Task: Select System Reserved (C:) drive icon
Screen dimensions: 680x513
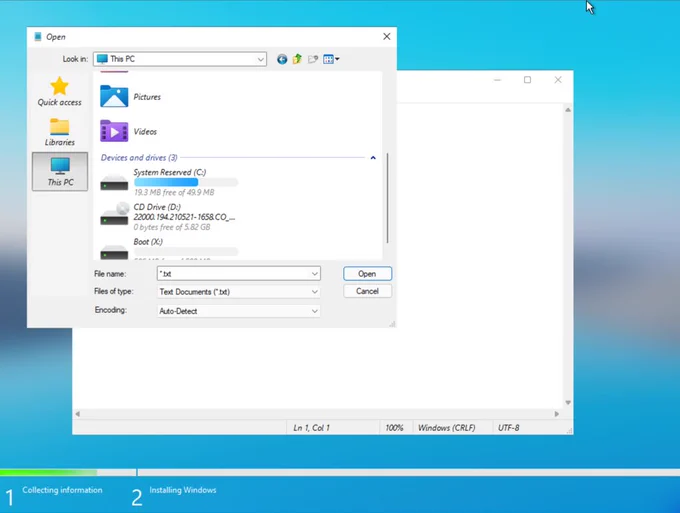Action: pos(114,183)
